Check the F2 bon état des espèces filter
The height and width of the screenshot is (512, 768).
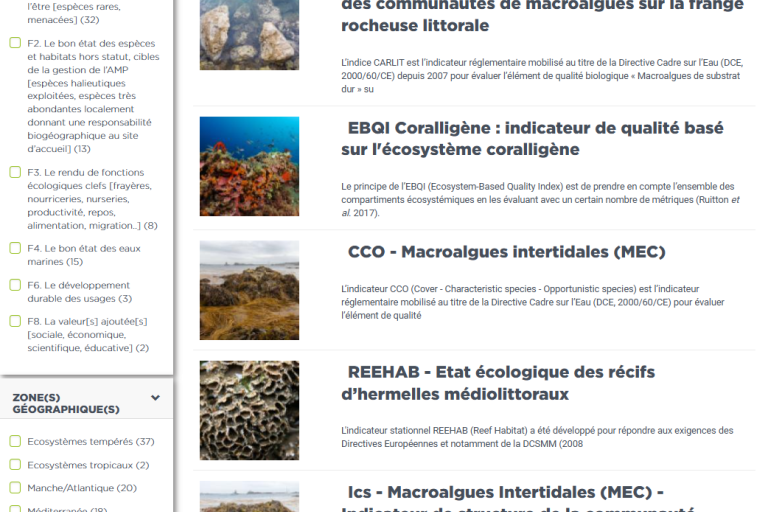point(15,43)
